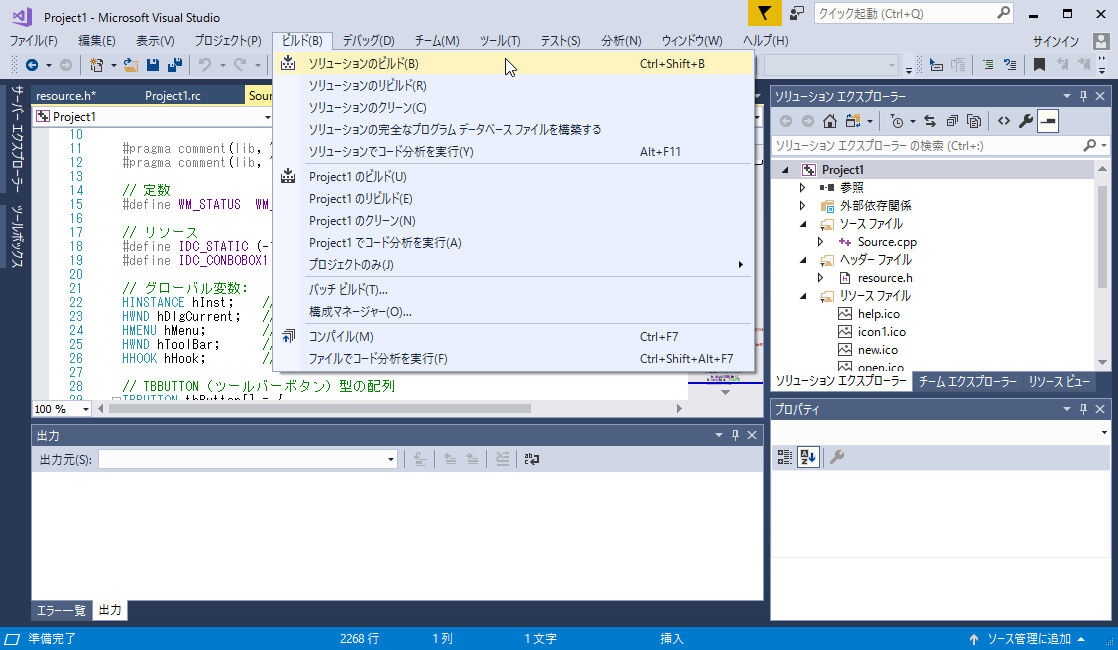Expand the Source.cpp tree node
Viewport: 1118px width, 650px height.
pyautogui.click(x=821, y=242)
